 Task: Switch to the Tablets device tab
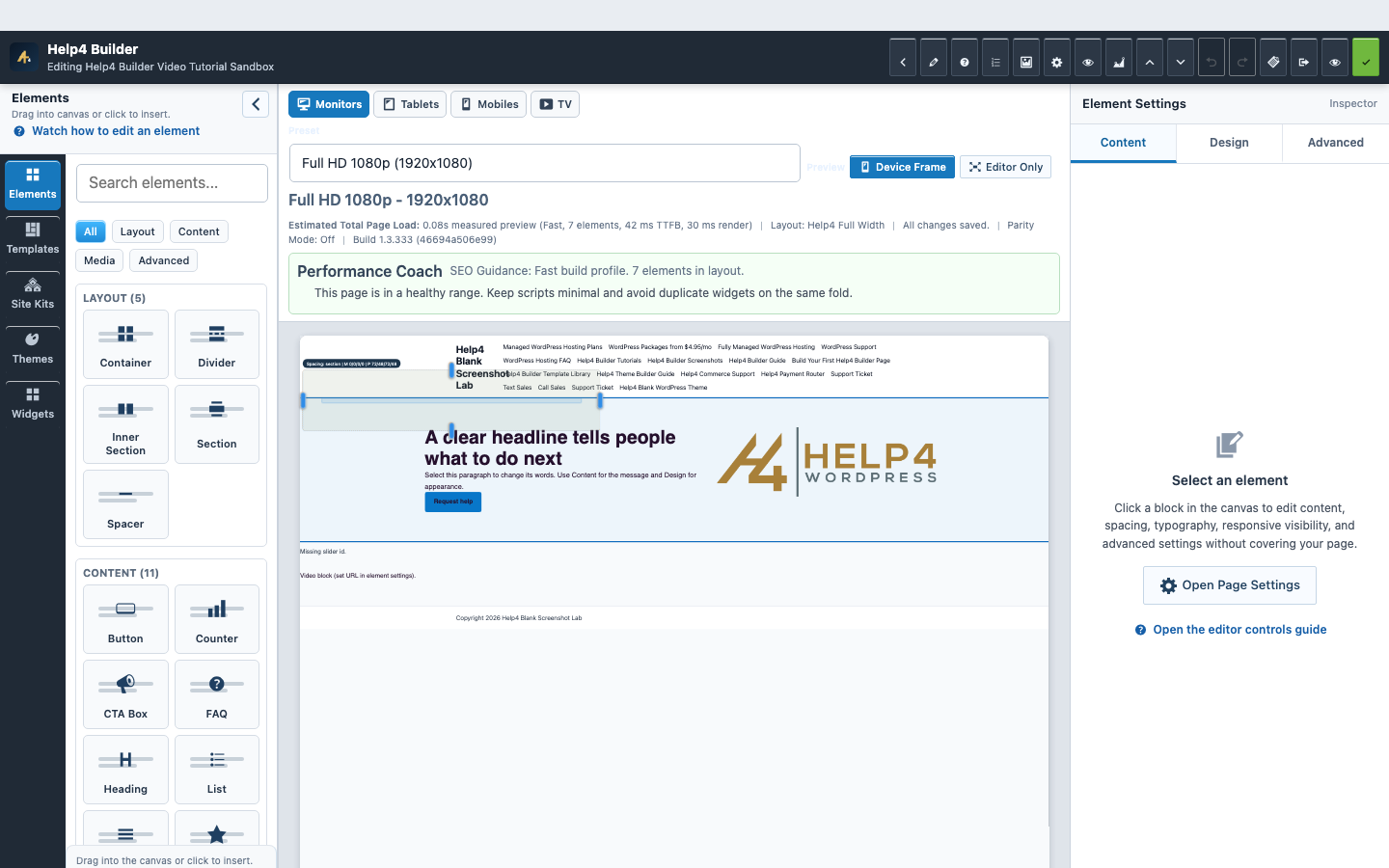pyautogui.click(x=410, y=104)
